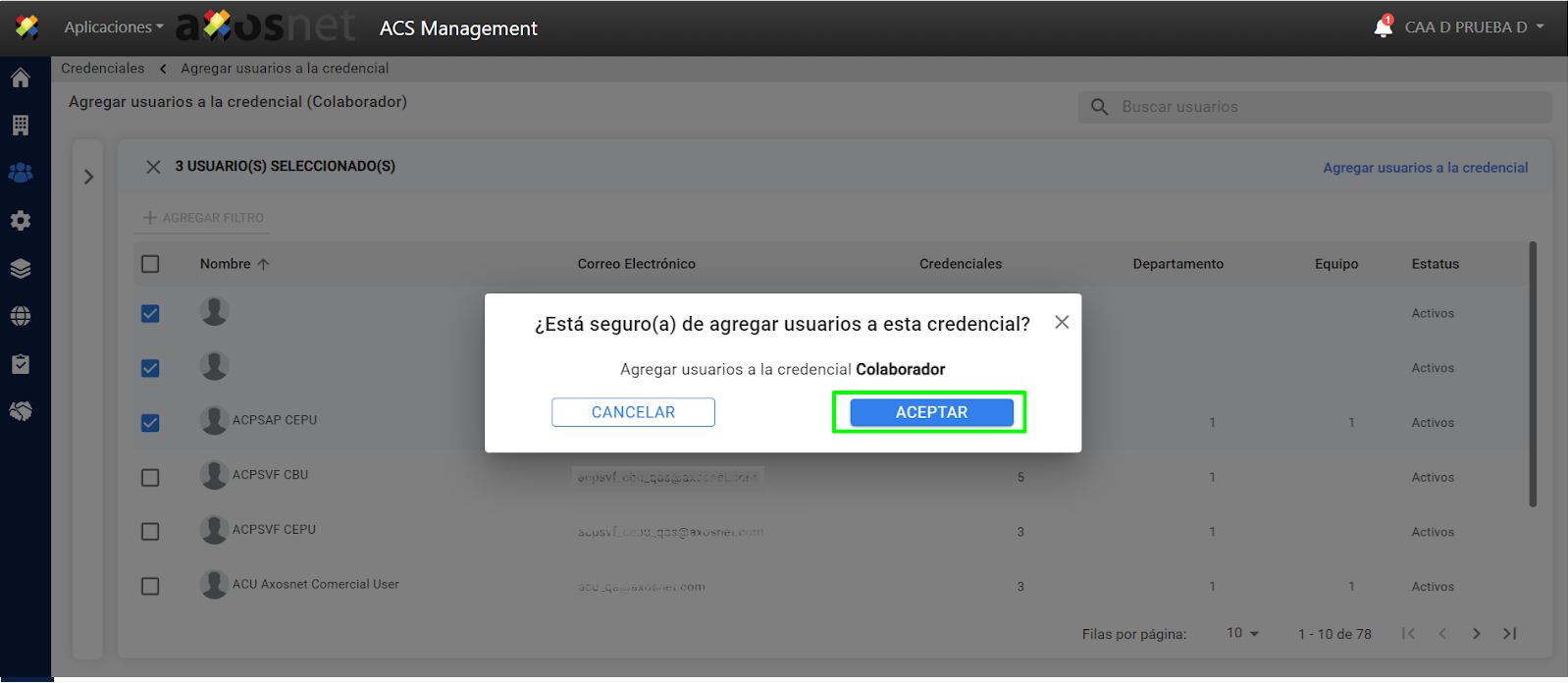The width and height of the screenshot is (1568, 683).
Task: Open the Aplicaciones dropdown menu
Action: pos(113,27)
